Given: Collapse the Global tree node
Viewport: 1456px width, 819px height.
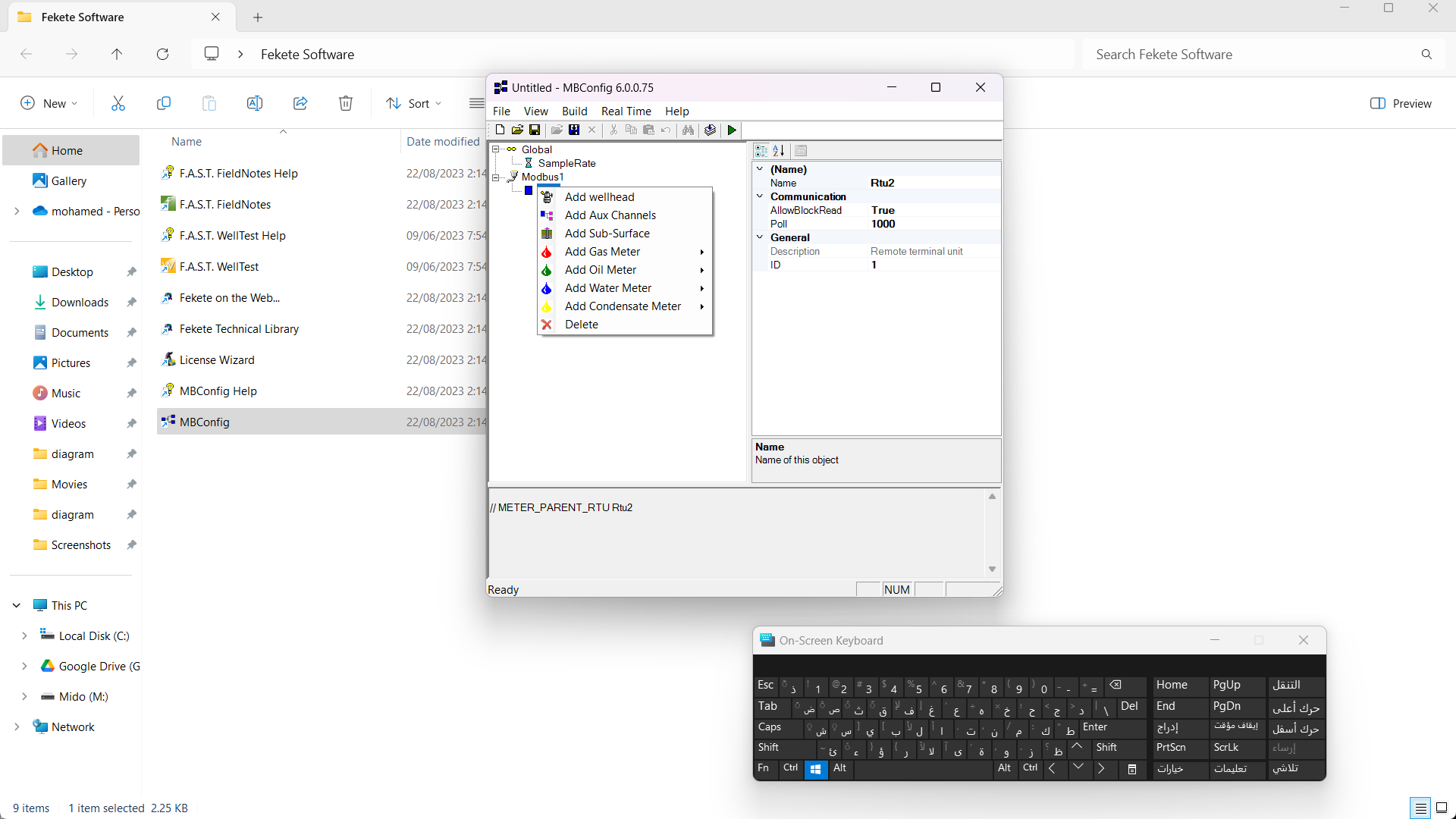Looking at the screenshot, I should click(x=496, y=149).
